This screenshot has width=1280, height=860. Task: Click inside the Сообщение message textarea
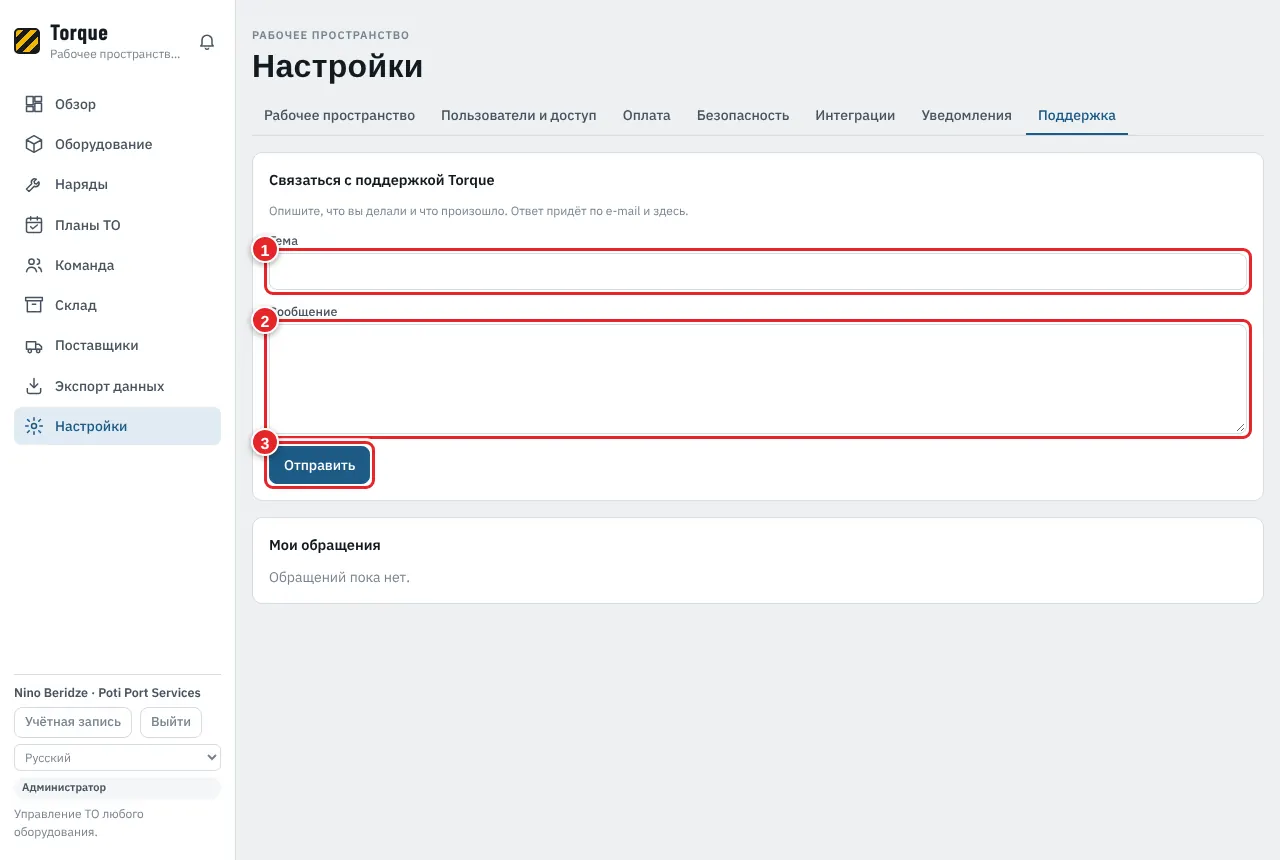(758, 379)
